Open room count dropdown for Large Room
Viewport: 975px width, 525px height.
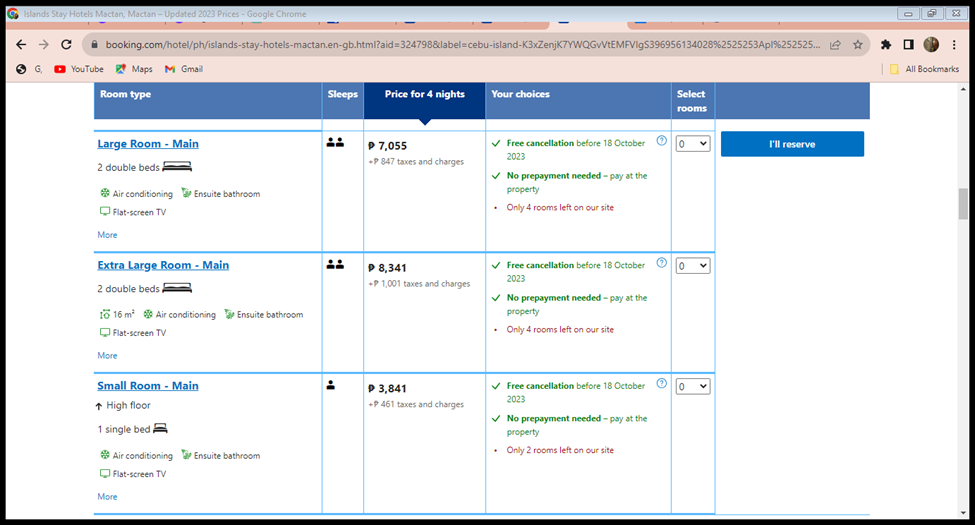click(x=693, y=144)
